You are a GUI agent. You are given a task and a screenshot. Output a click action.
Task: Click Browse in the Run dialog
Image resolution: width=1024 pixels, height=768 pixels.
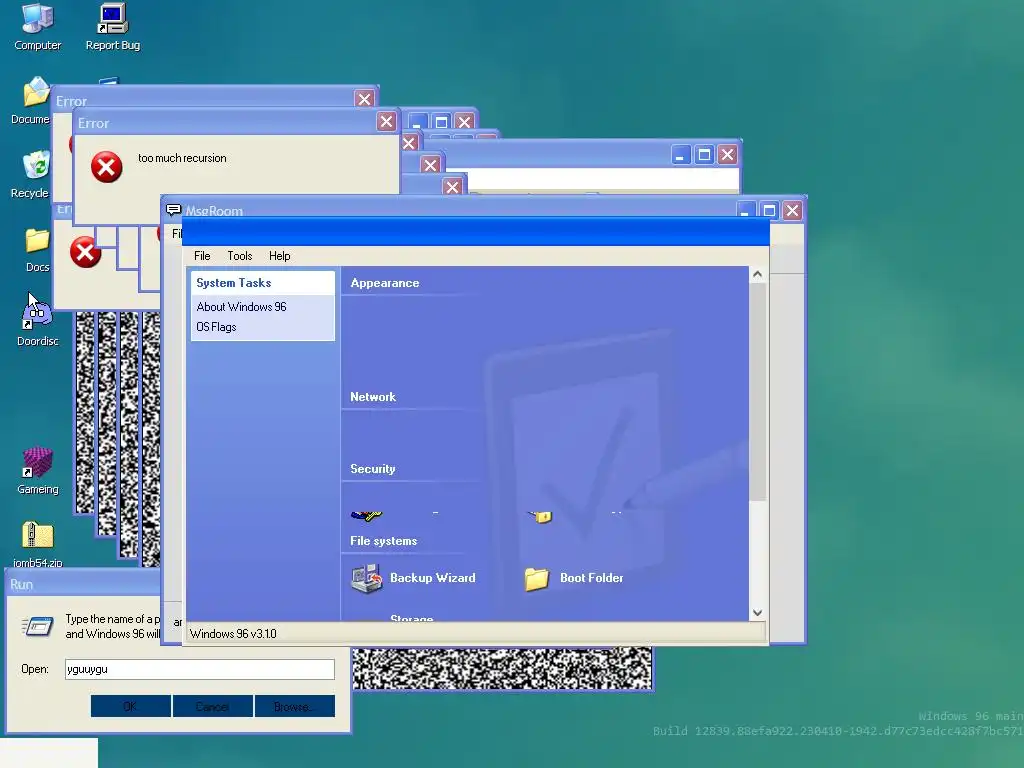coord(295,706)
